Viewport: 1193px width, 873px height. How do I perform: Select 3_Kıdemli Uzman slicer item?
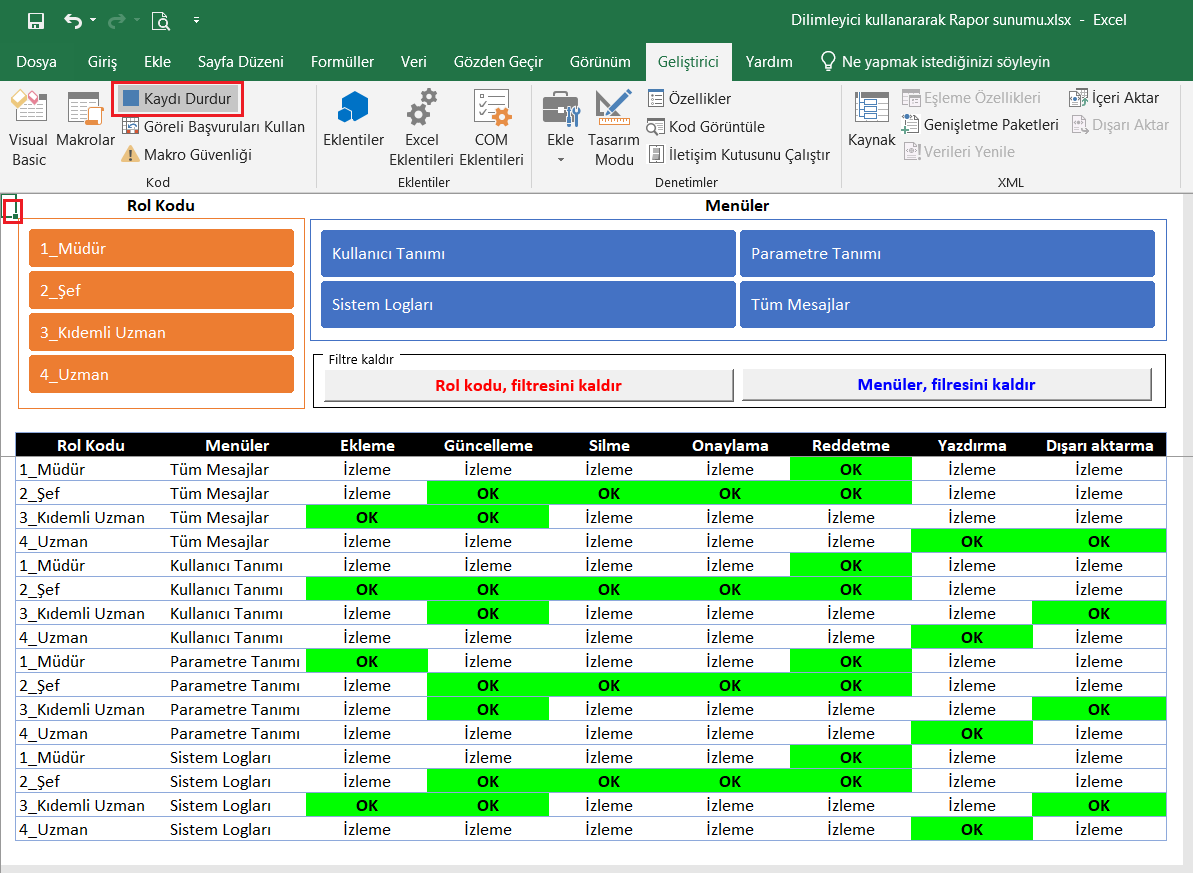click(x=161, y=333)
